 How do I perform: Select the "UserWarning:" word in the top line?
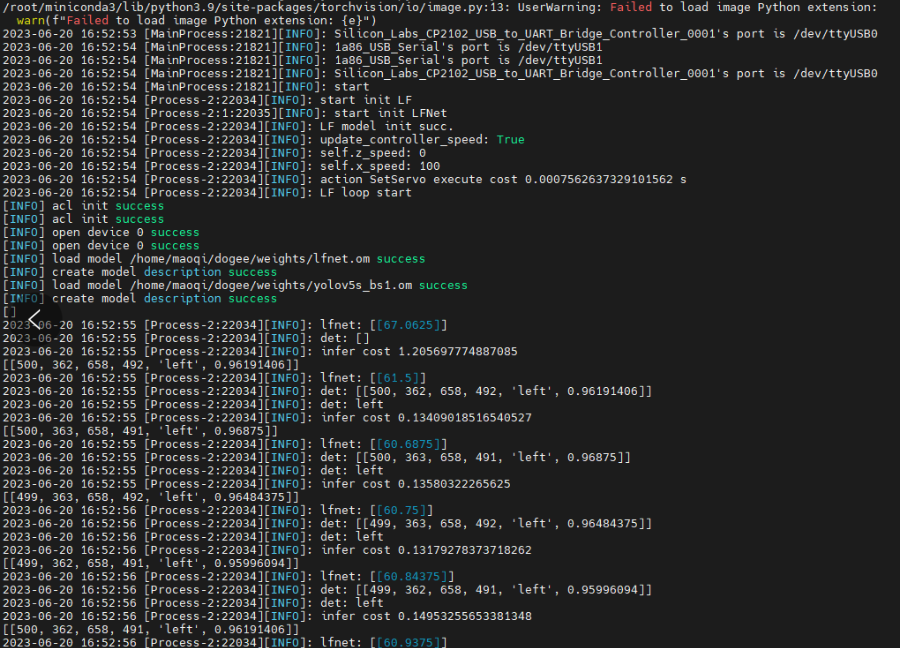[559, 7]
